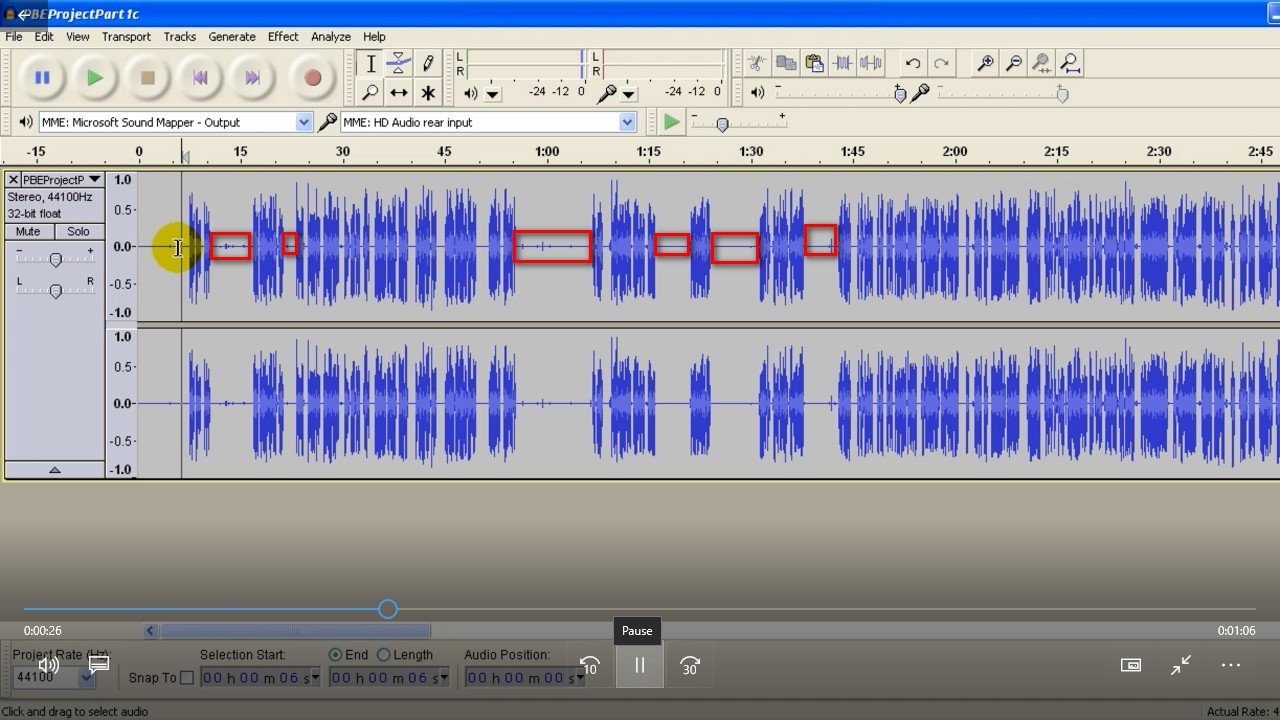Viewport: 1280px width, 720px height.
Task: Click the output device speaker icon
Action: click(26, 122)
